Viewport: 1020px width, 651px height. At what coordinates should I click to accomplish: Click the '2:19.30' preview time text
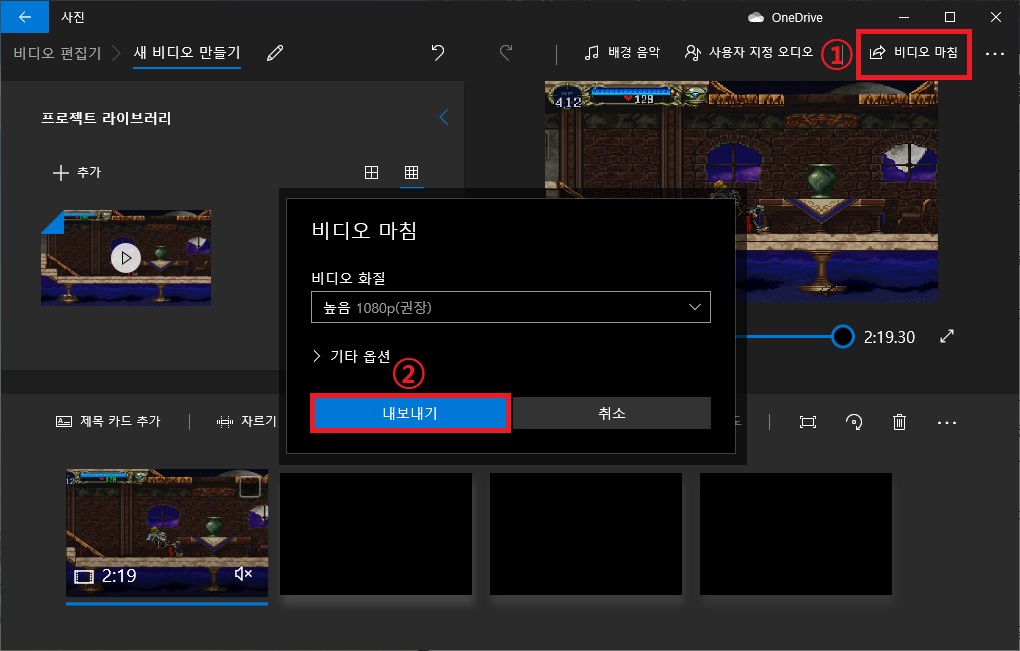pos(889,337)
